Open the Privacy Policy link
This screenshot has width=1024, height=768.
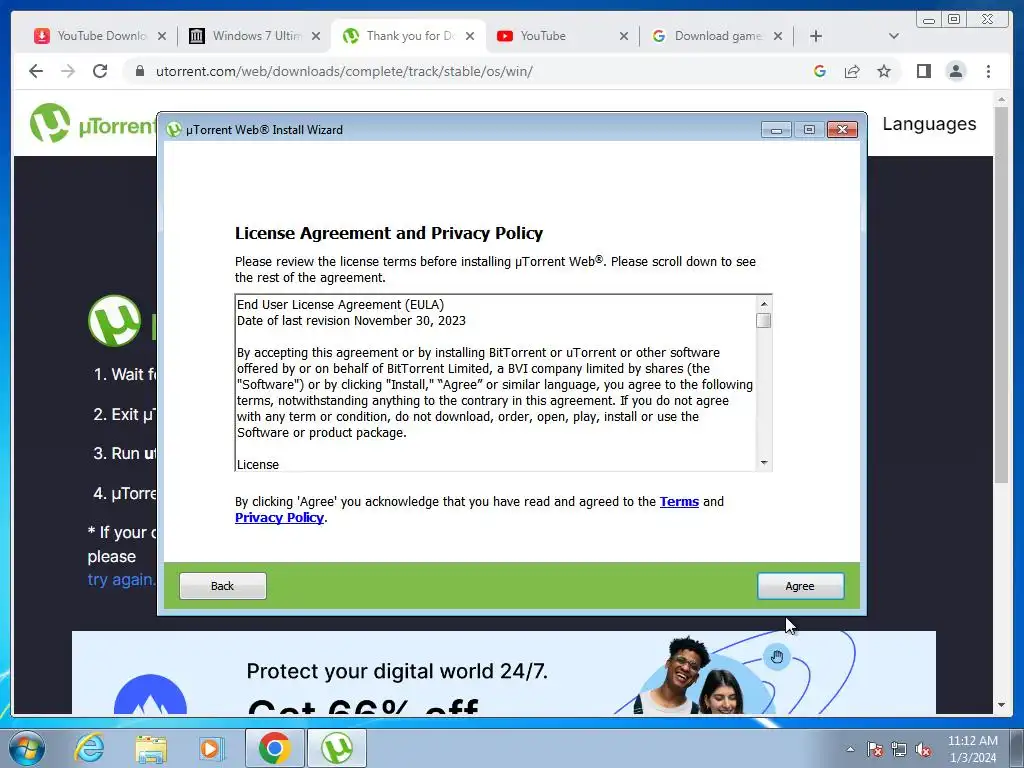280,518
